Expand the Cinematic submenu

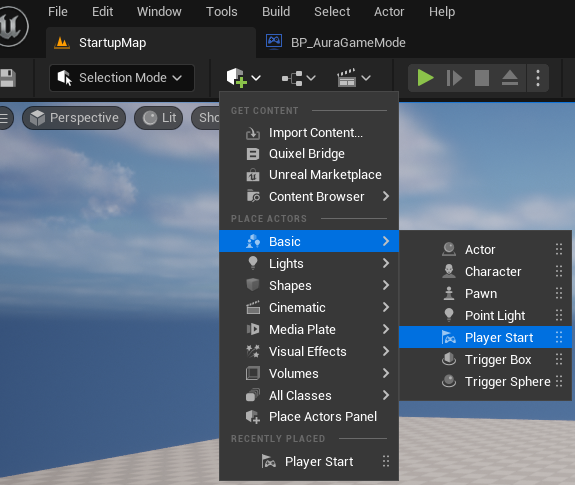pos(309,307)
